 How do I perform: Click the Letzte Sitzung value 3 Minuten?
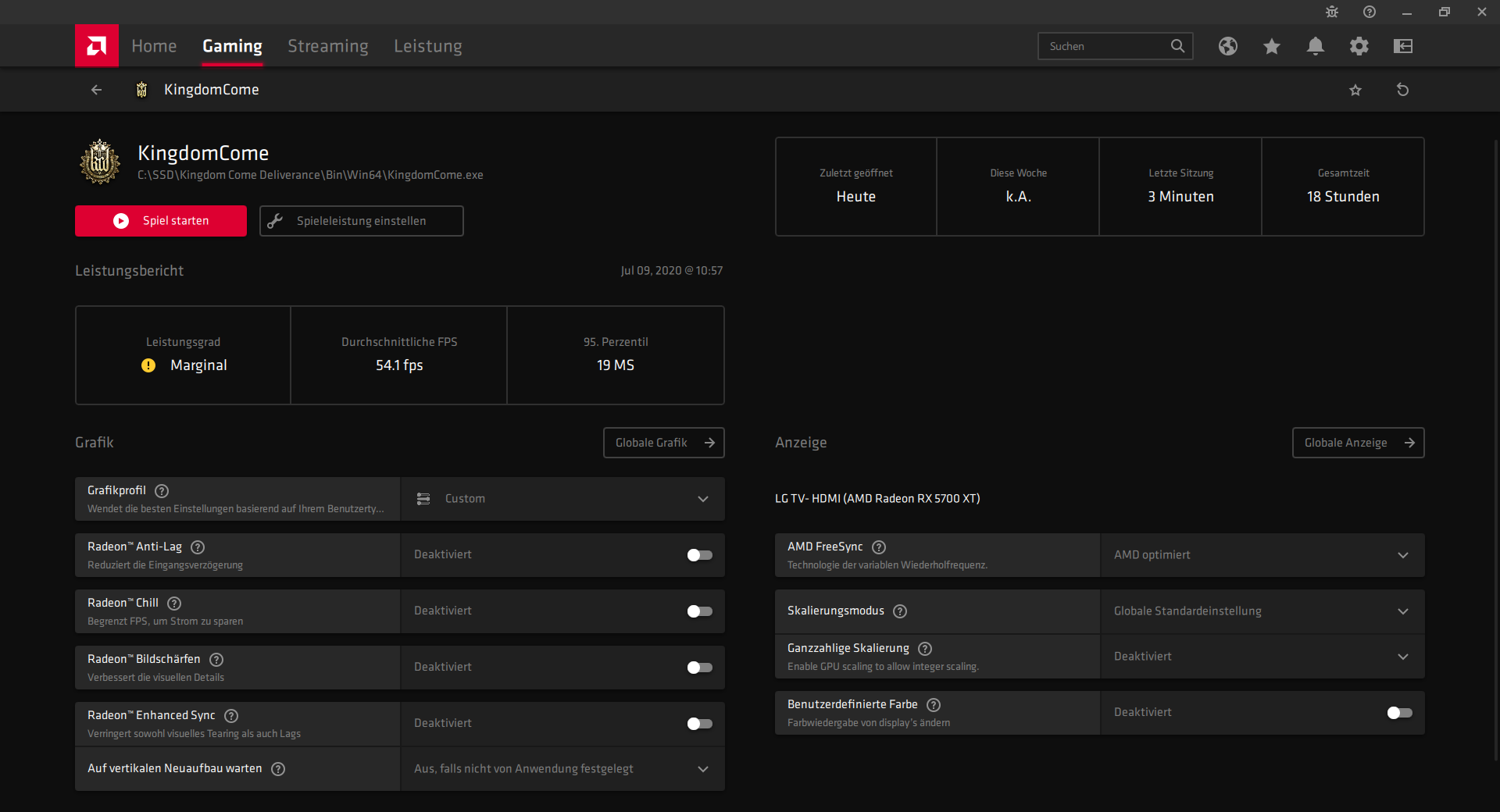coord(1180,197)
